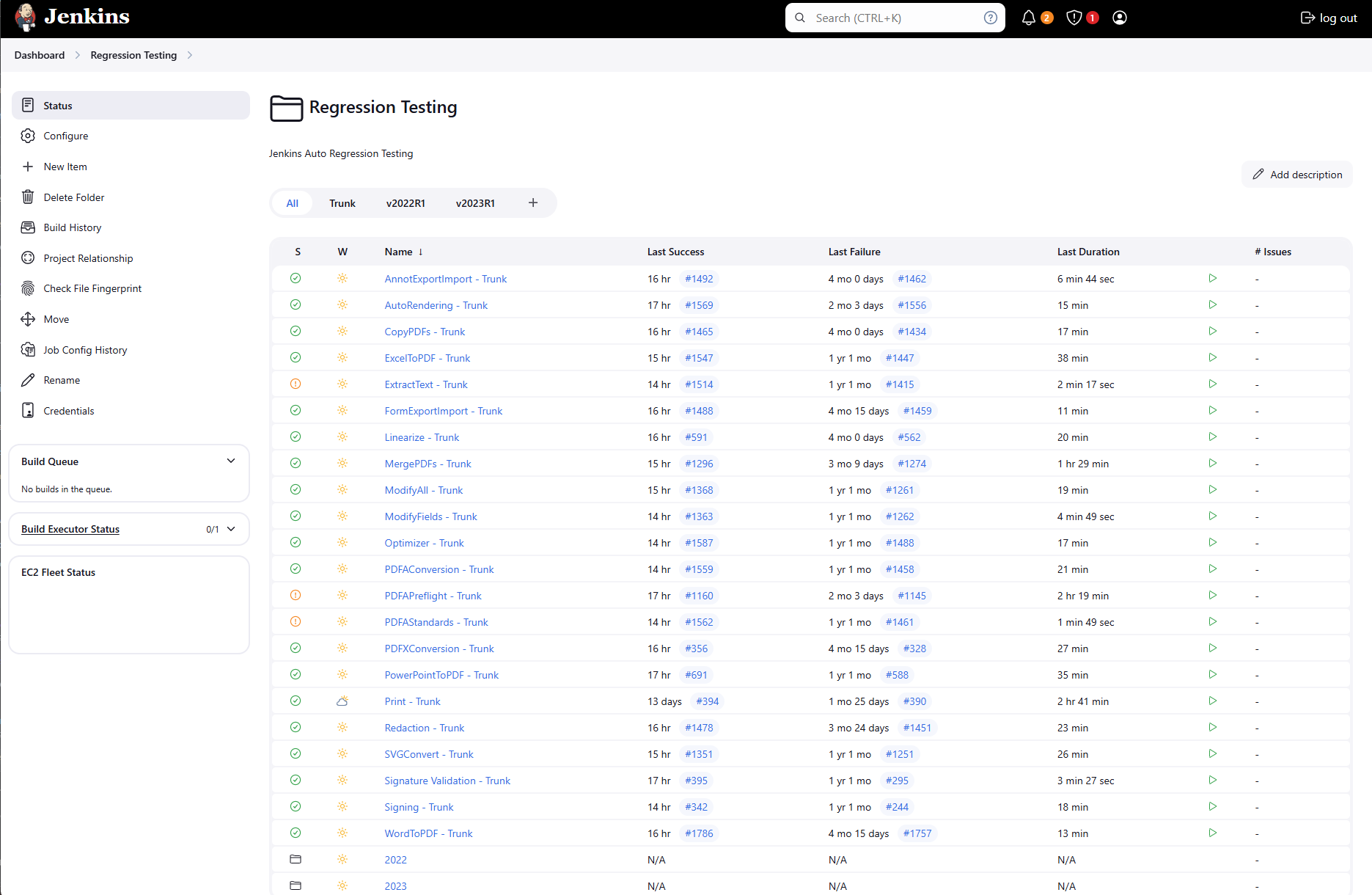Open the user profile icon
Viewport: 1372px width, 895px height.
tap(1119, 18)
